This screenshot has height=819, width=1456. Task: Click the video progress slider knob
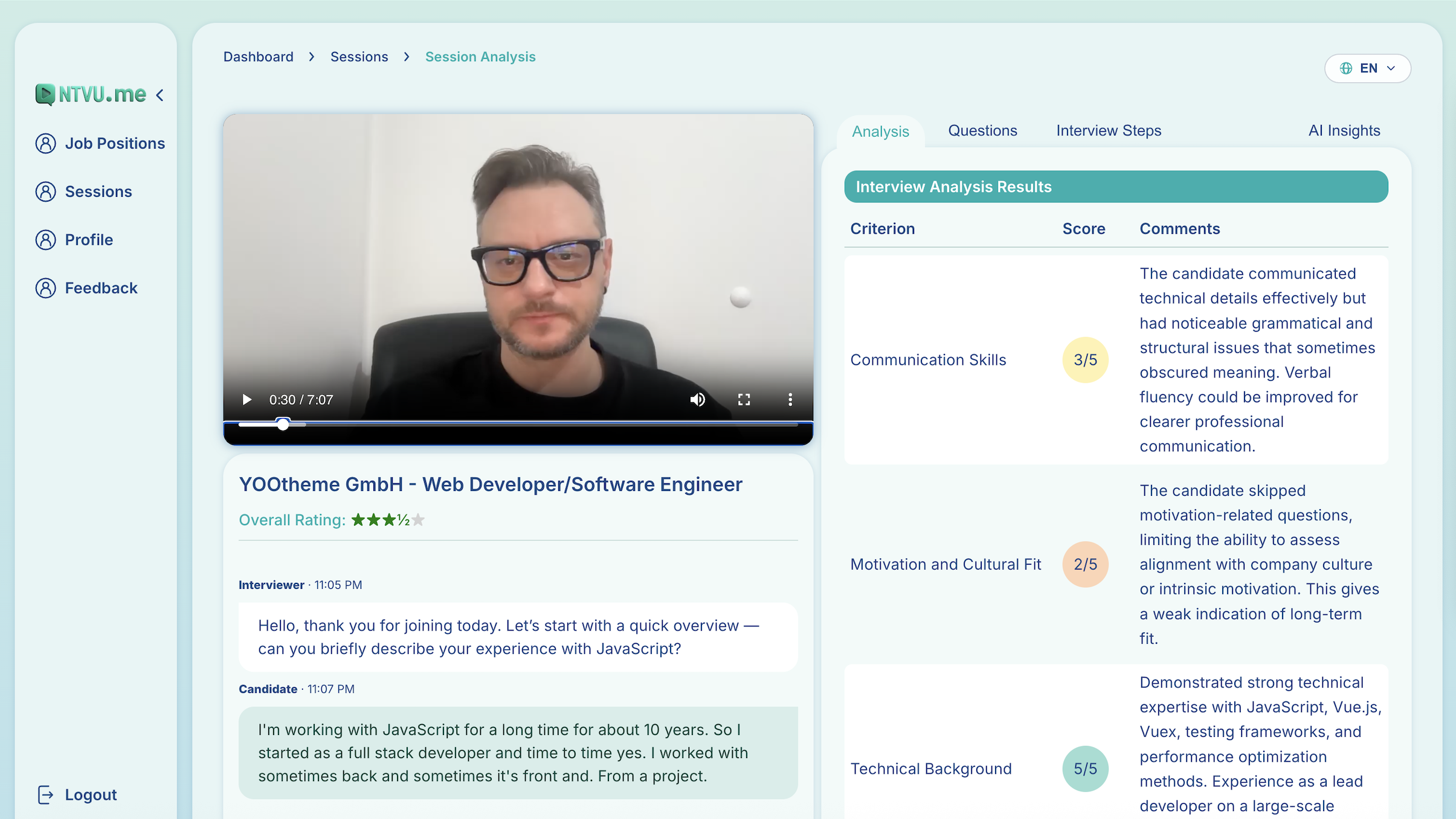click(x=283, y=424)
